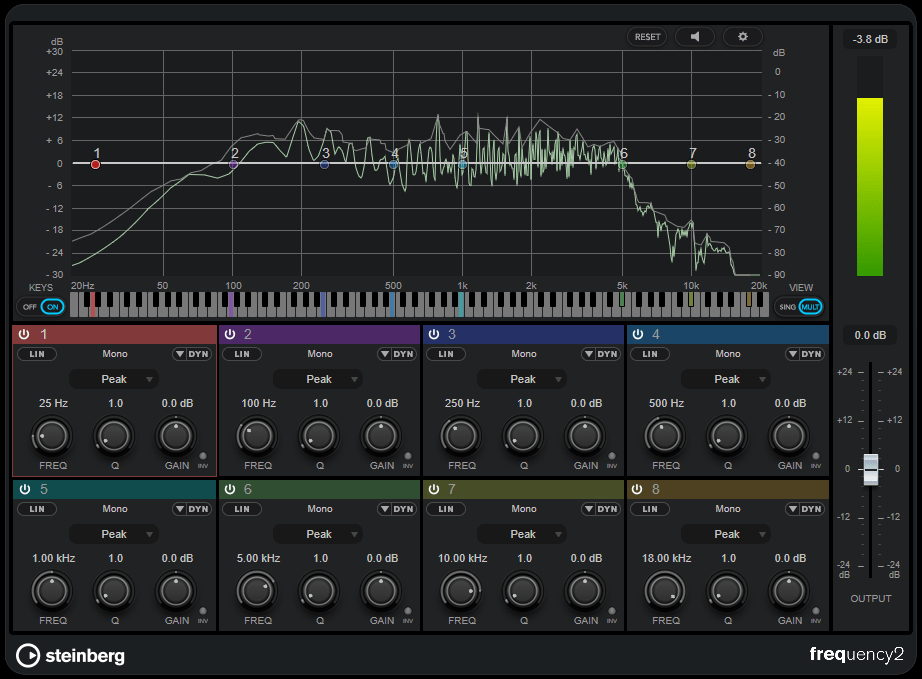Click the speaker listen icon above the spectrum
The image size is (922, 679).
[695, 37]
